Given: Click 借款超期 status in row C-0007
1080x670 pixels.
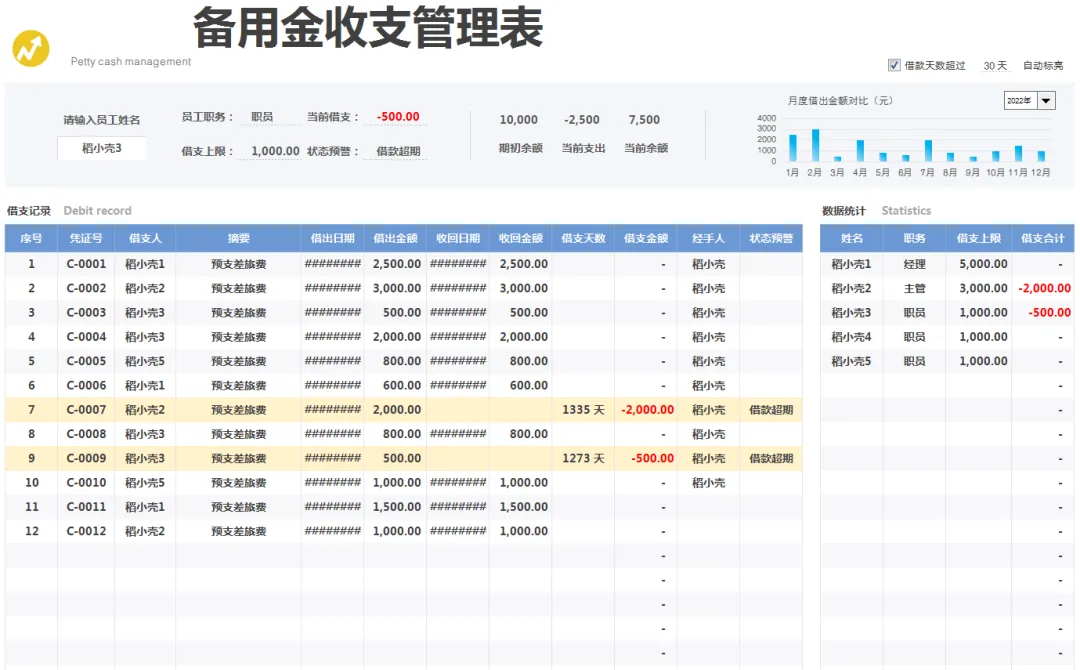Looking at the screenshot, I should click(x=771, y=410).
